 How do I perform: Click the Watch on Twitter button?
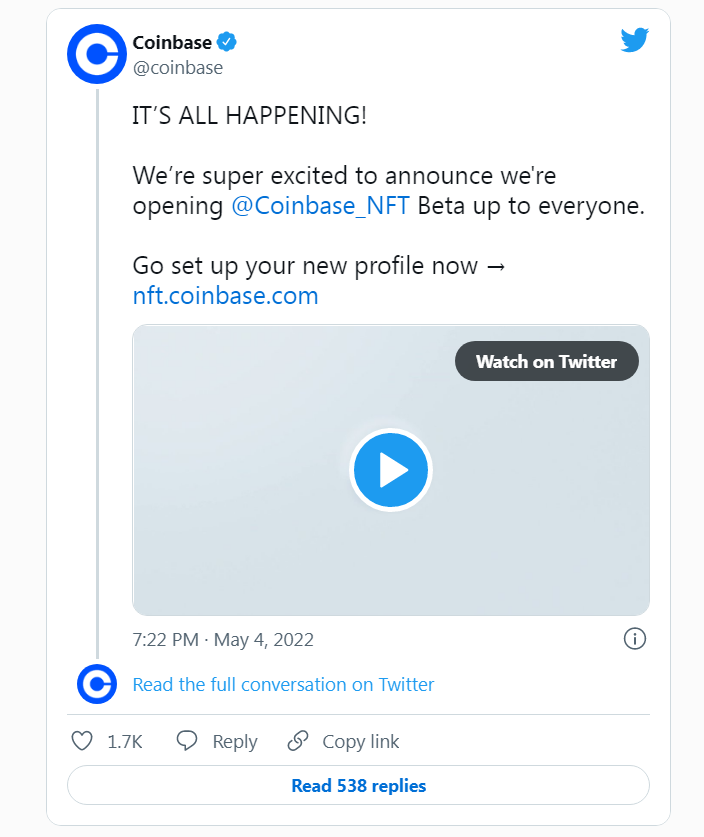coord(547,361)
